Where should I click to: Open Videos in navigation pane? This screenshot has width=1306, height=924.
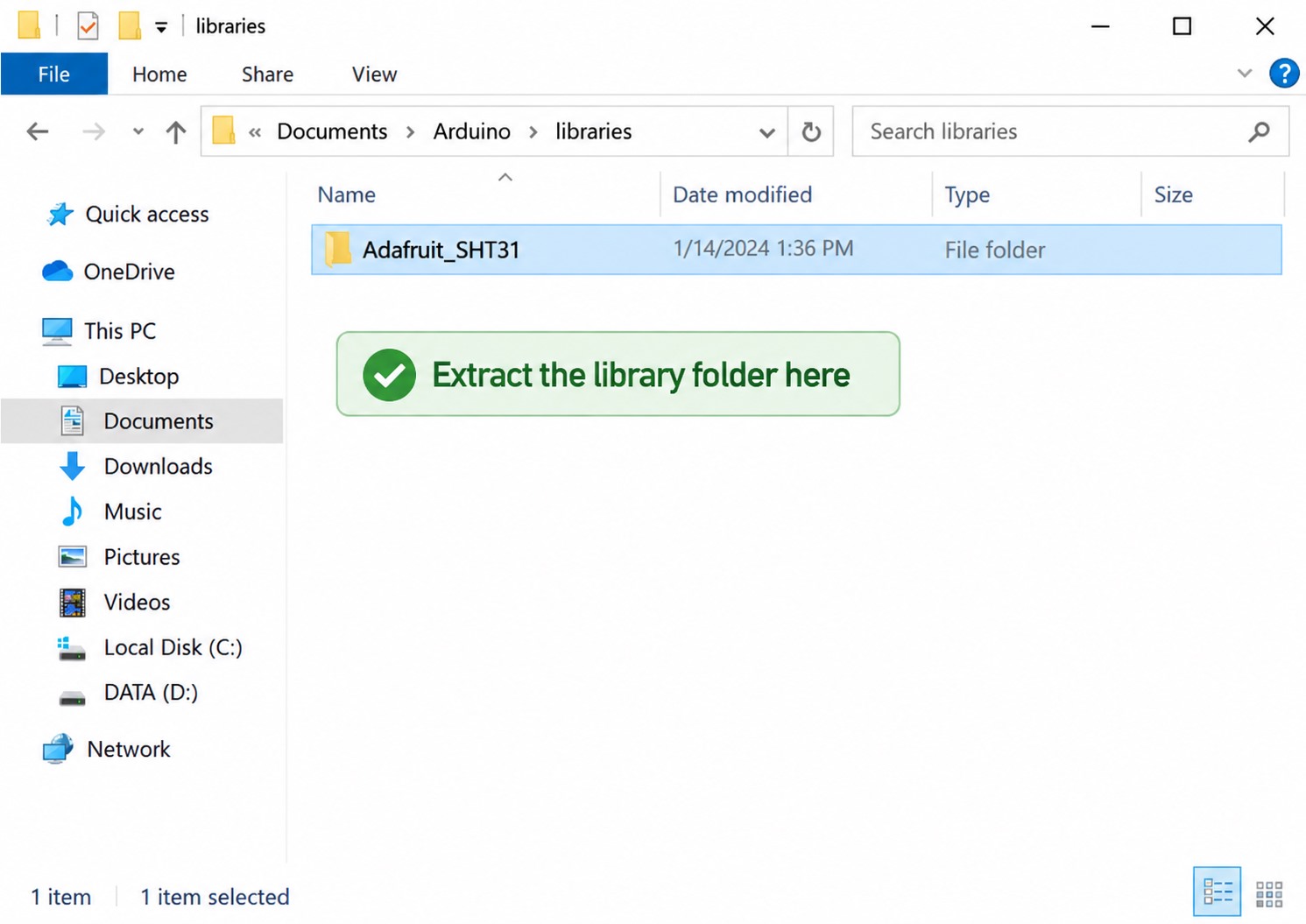pyautogui.click(x=137, y=603)
